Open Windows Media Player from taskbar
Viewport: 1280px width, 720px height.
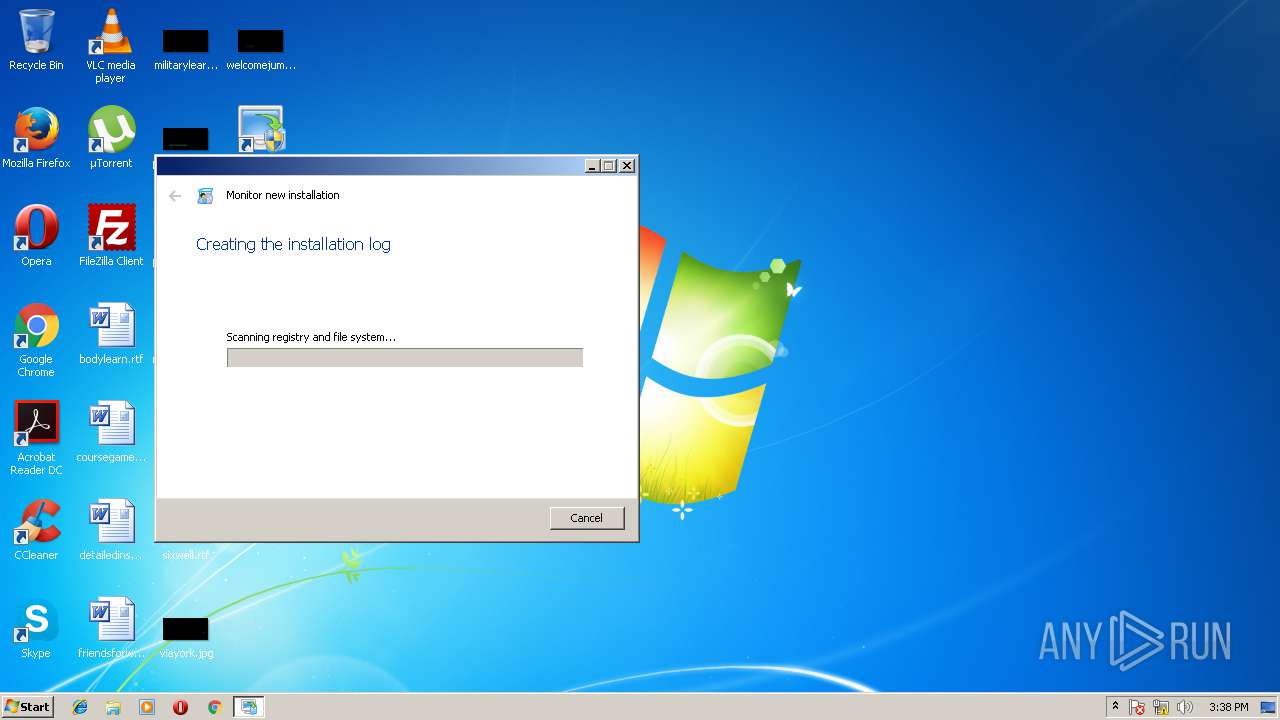[147, 707]
